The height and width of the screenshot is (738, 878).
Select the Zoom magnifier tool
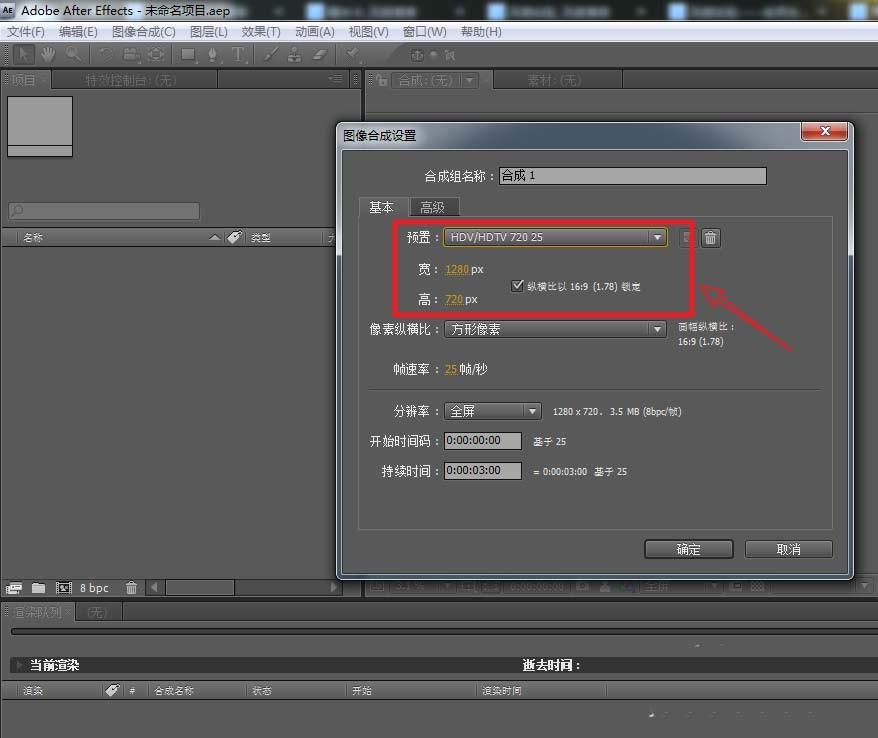[72, 54]
